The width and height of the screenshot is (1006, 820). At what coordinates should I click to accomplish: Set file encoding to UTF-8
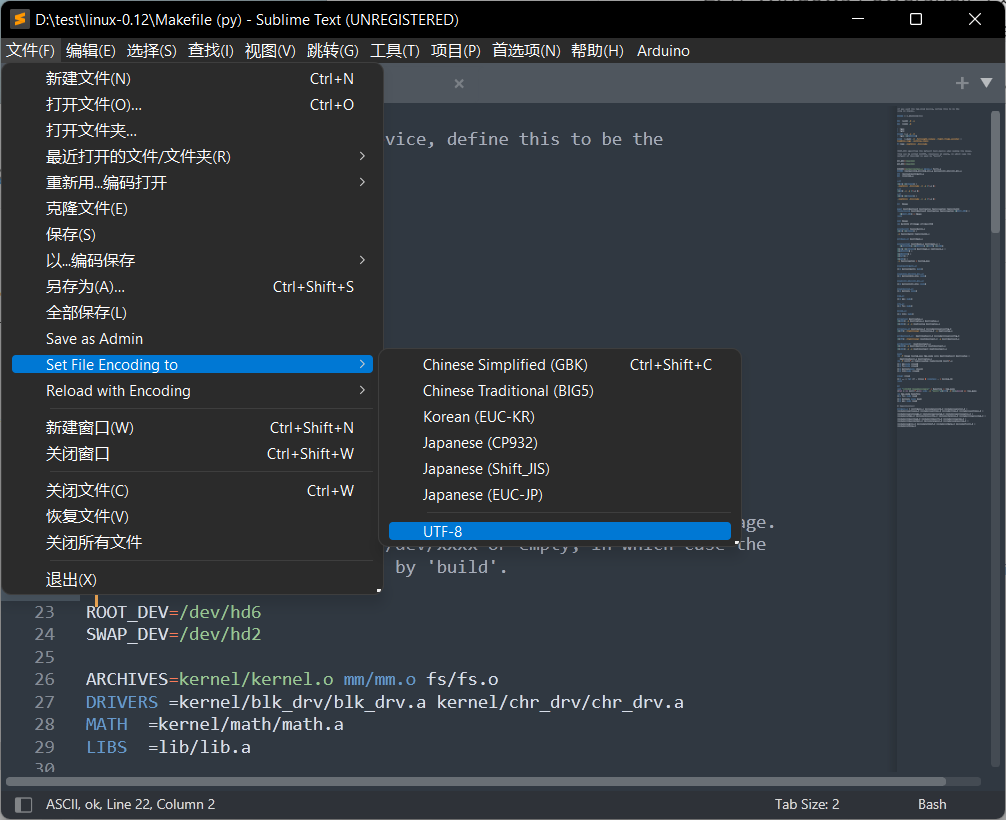[x=559, y=531]
